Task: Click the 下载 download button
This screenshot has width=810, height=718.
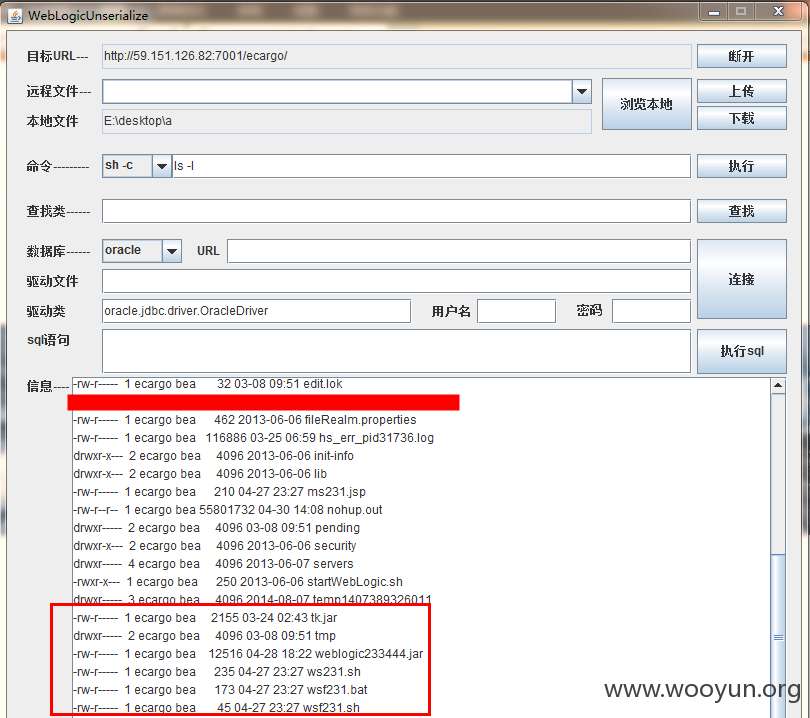Action: [741, 118]
